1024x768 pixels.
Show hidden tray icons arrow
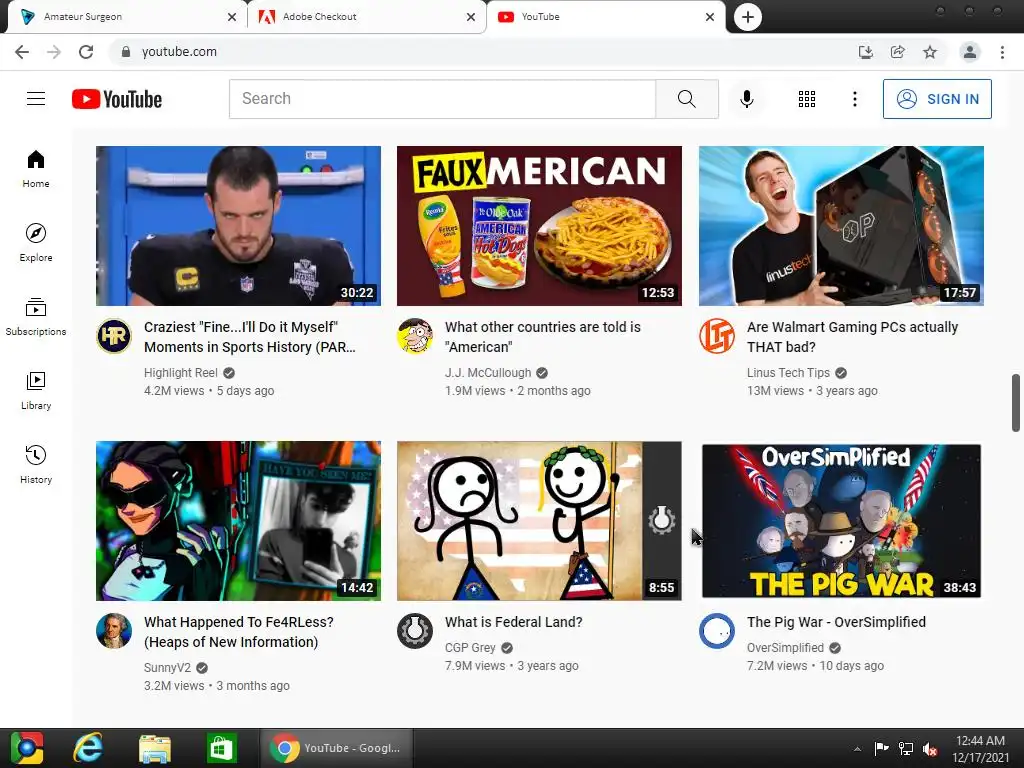[857, 749]
